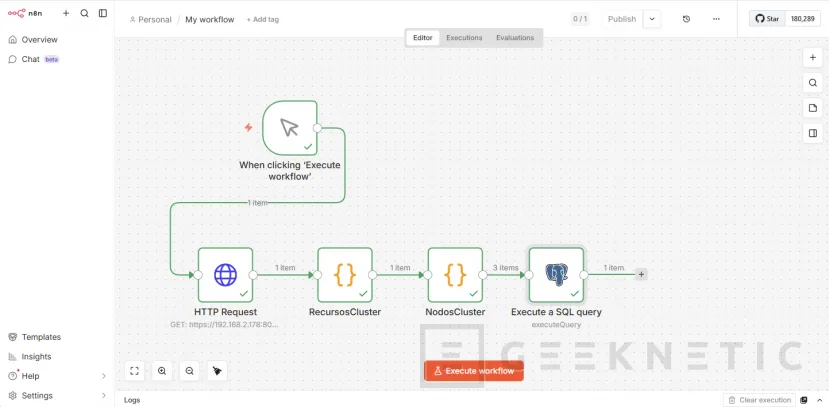Click the HTTP Request globe node

pos(225,275)
